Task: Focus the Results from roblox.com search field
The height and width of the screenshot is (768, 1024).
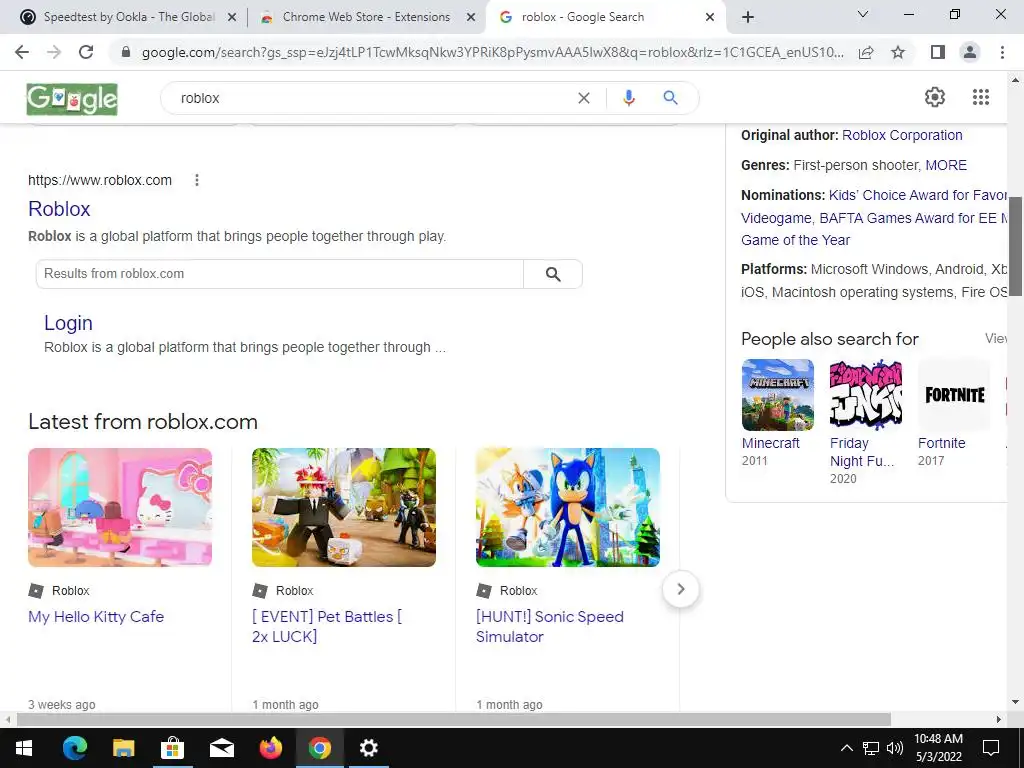Action: [x=280, y=274]
